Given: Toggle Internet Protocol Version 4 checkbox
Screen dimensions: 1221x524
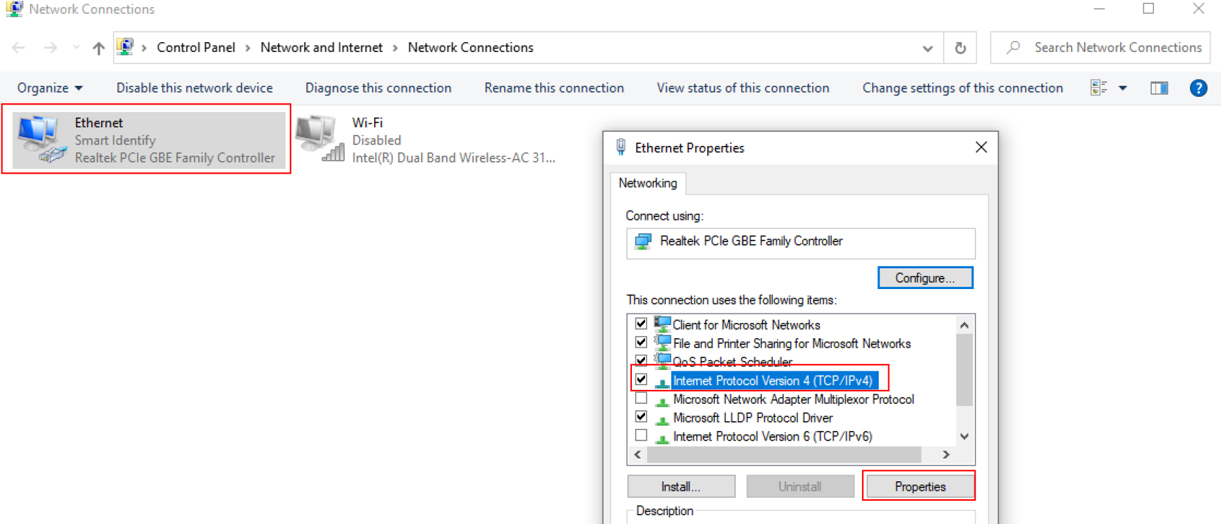Looking at the screenshot, I should click(641, 380).
